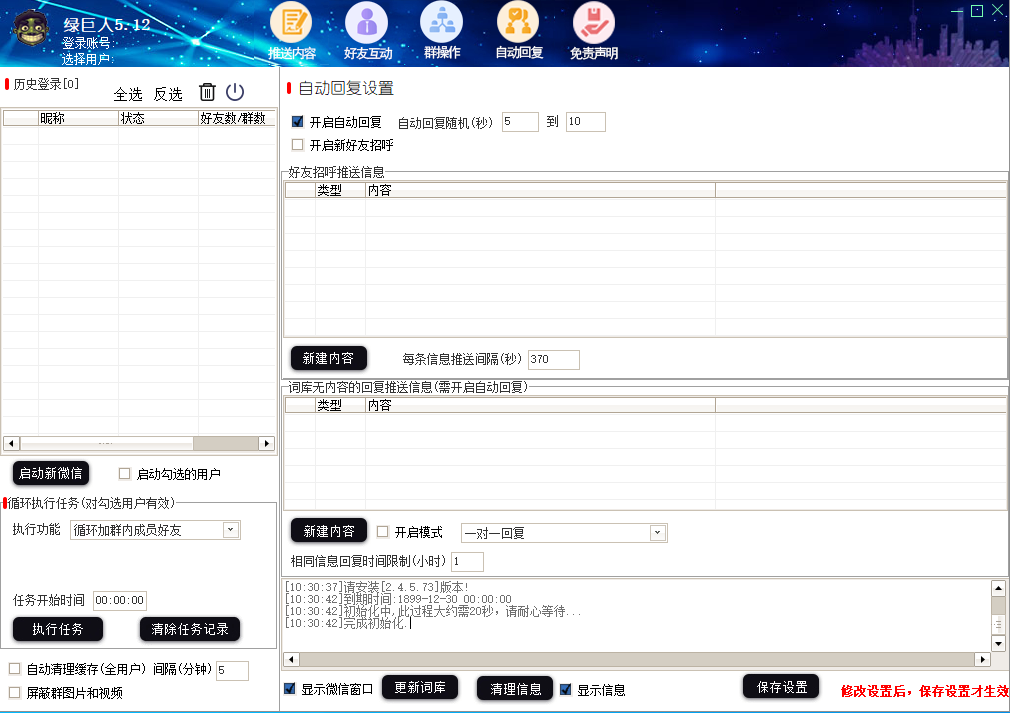Screen dimensions: 1010x713
Task: Enable 开启新好友招呼
Action: click(x=295, y=144)
